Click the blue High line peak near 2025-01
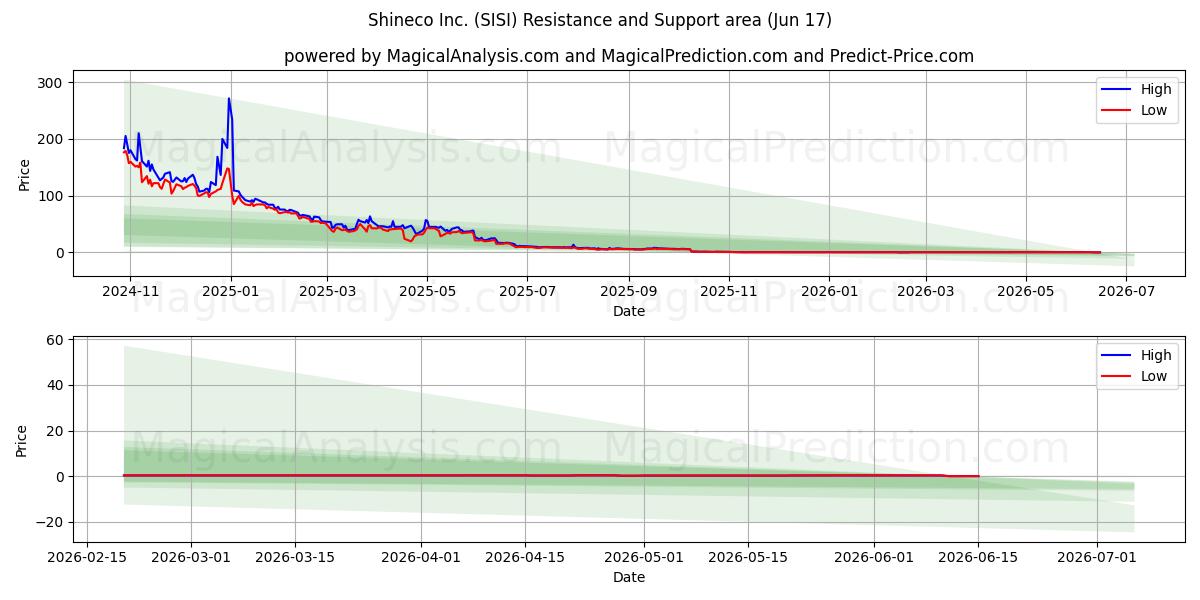 [229, 99]
